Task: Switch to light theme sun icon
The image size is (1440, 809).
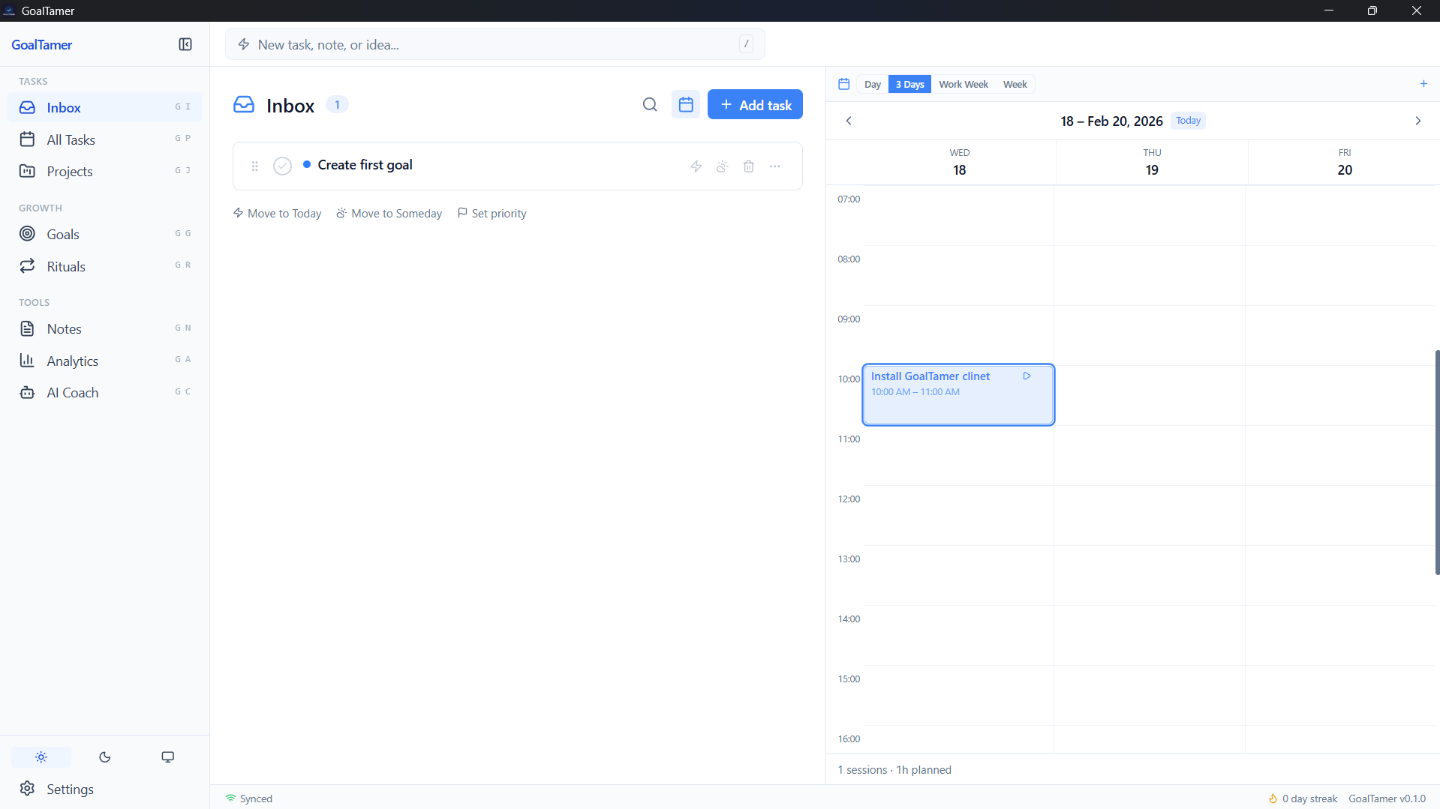Action: (x=41, y=757)
